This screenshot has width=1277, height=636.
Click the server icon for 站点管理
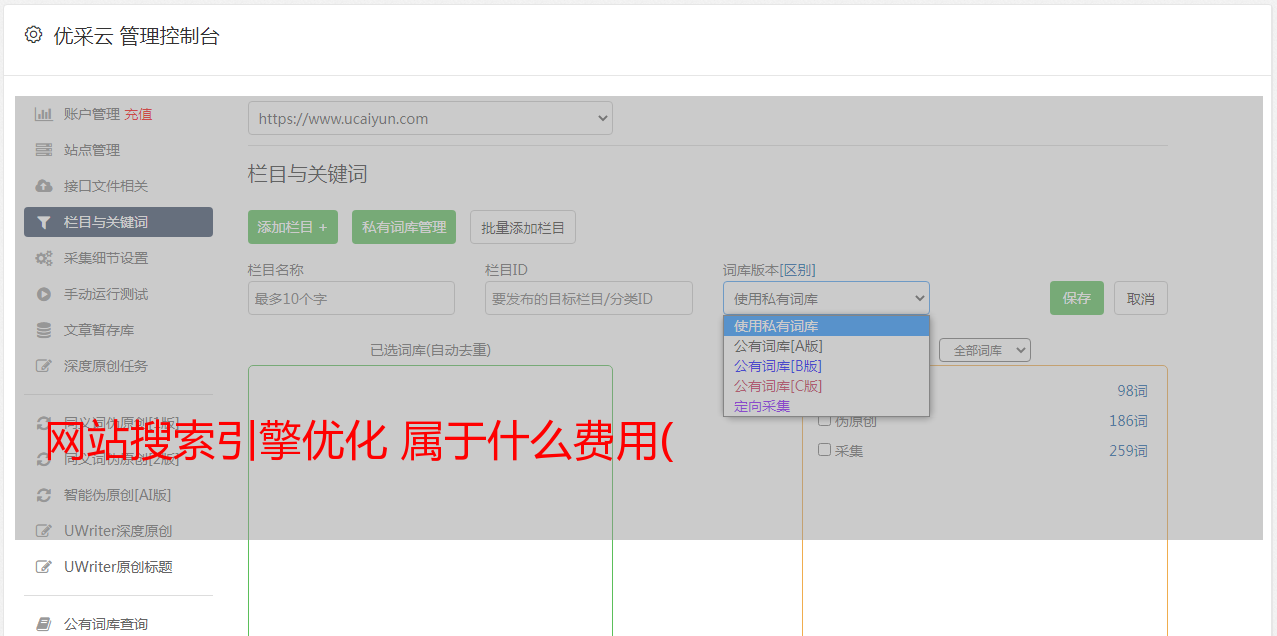[43, 150]
